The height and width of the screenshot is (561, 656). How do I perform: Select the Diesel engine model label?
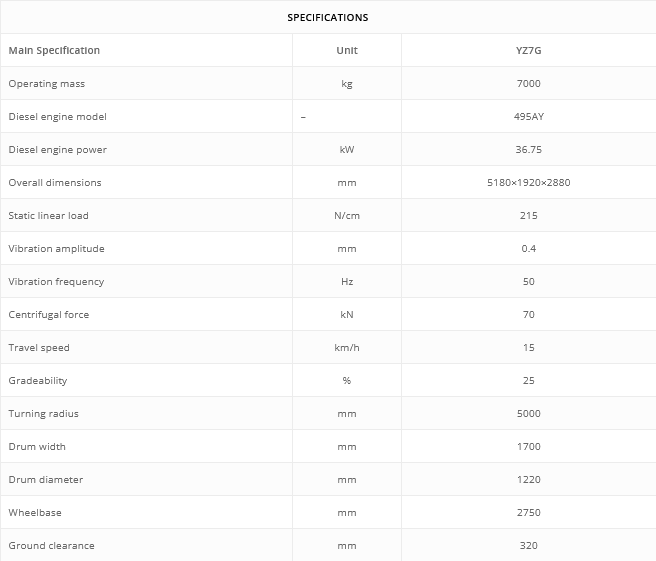pyautogui.click(x=58, y=117)
